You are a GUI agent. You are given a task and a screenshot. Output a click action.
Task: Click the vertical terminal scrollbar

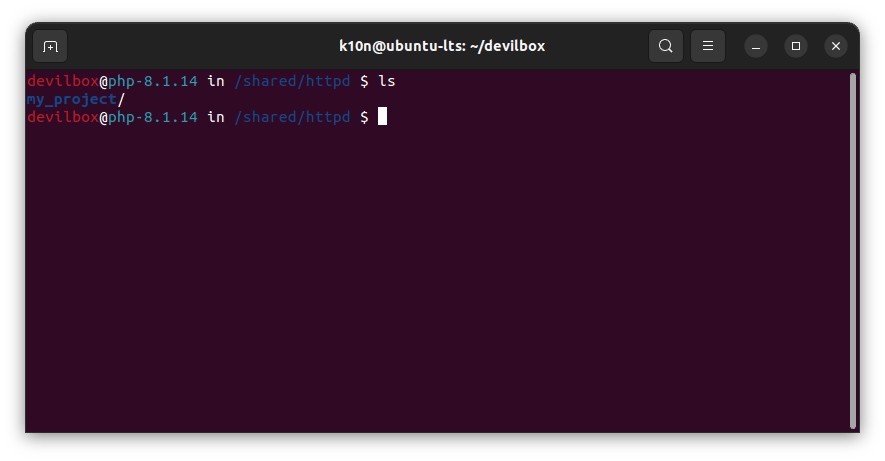point(852,250)
